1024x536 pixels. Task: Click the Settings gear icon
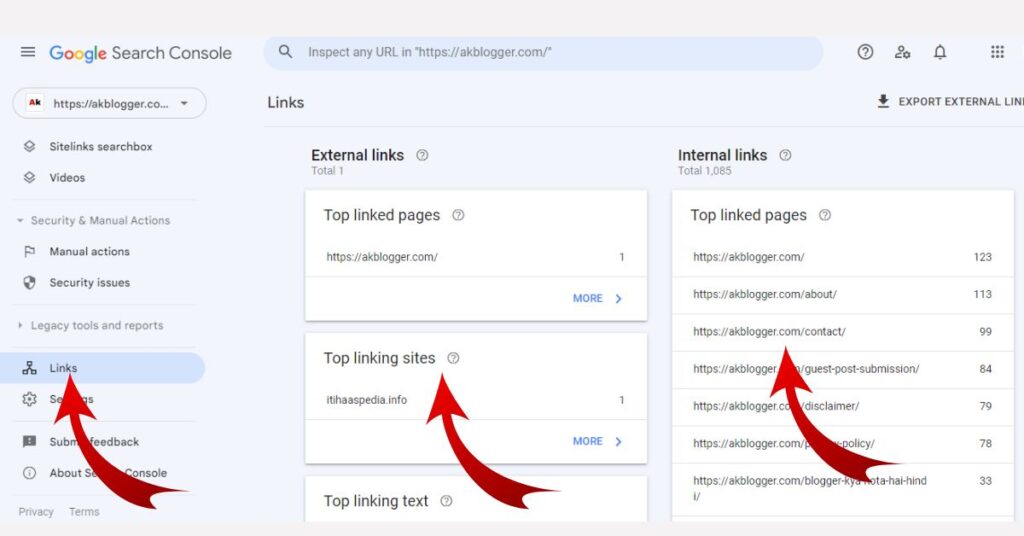tap(29, 399)
